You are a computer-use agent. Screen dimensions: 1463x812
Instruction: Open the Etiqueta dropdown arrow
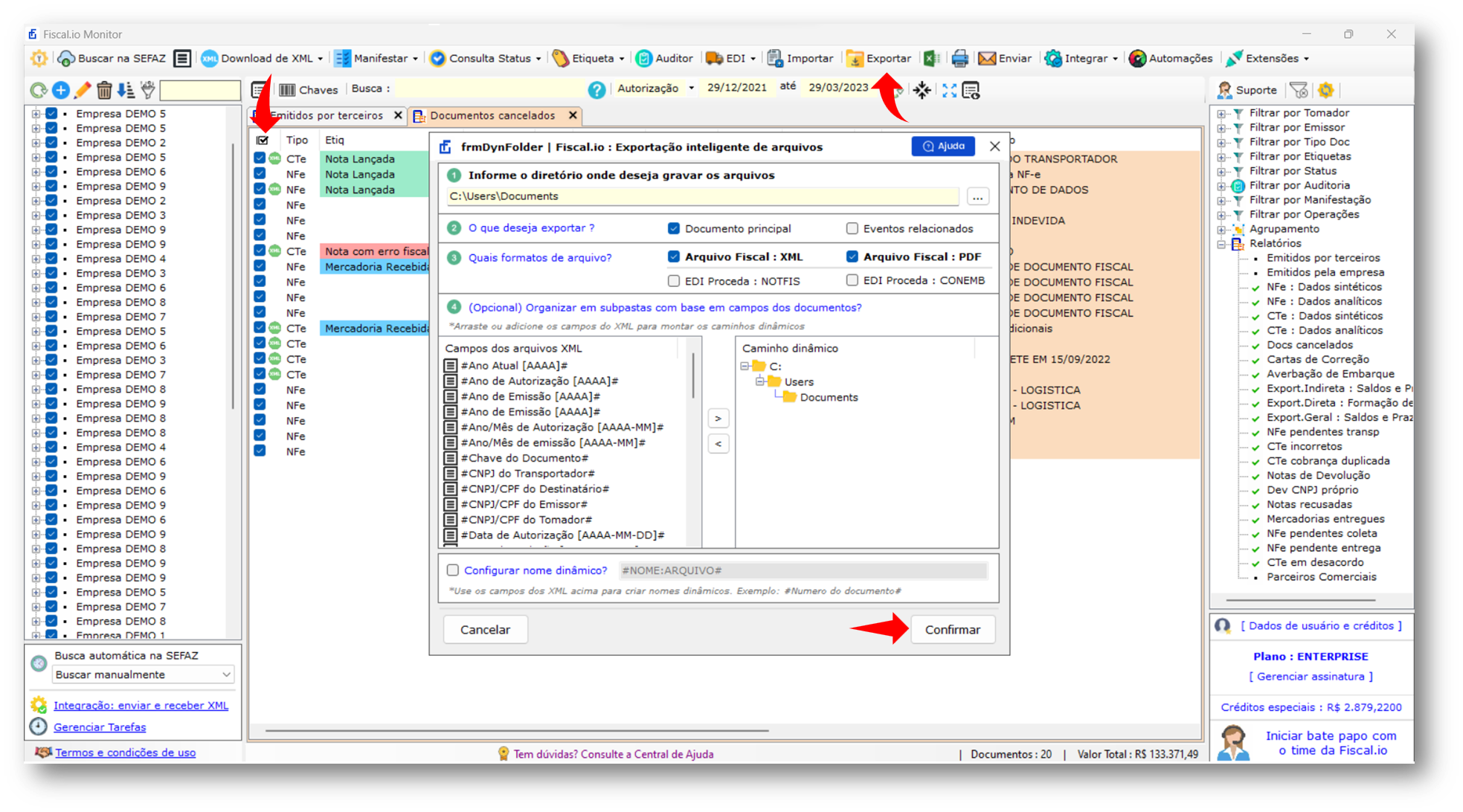coord(622,59)
